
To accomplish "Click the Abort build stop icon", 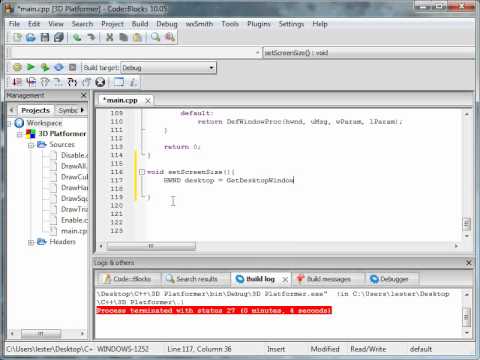I will pos(72,68).
